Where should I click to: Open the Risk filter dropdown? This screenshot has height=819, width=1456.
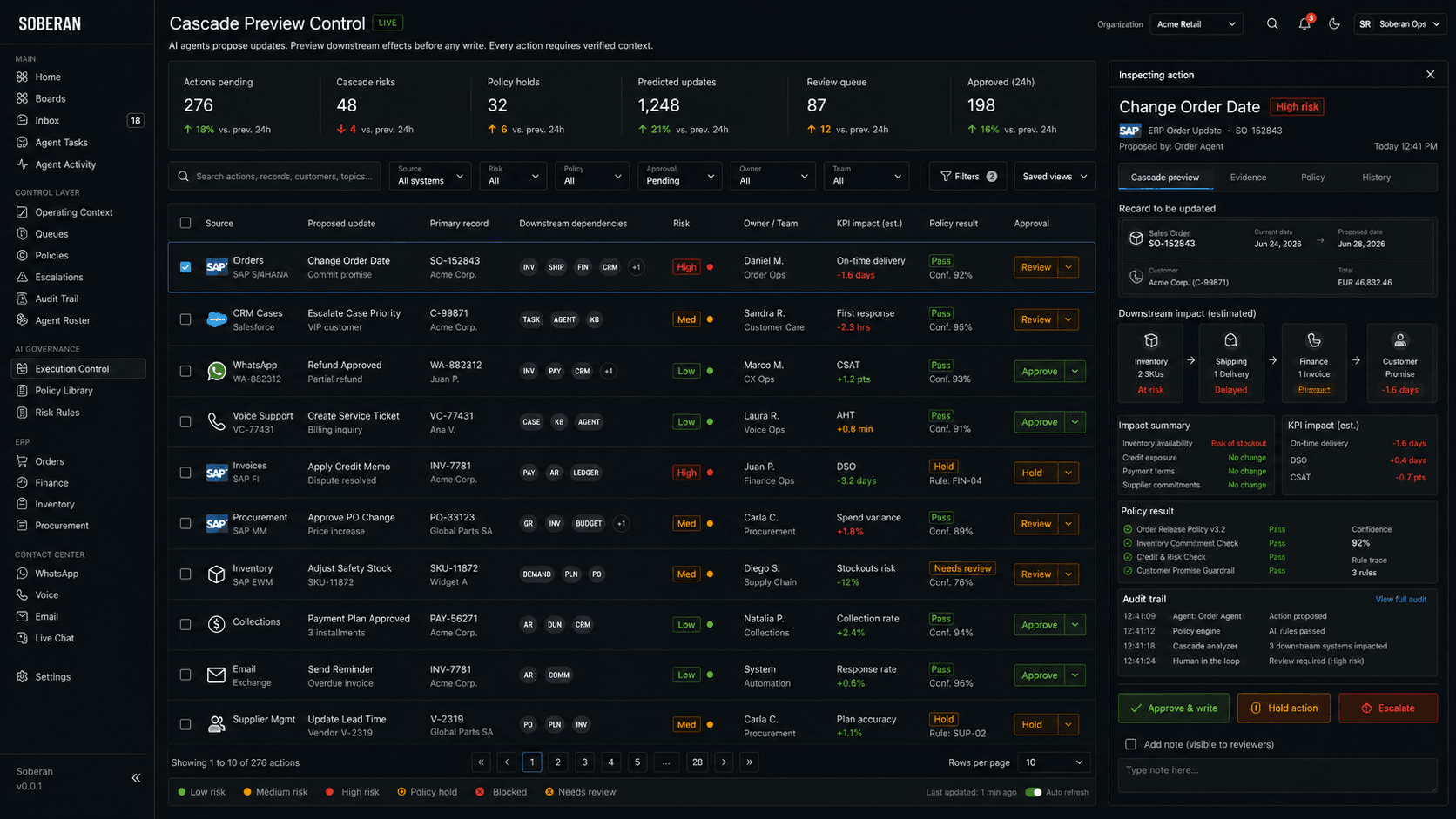(514, 176)
